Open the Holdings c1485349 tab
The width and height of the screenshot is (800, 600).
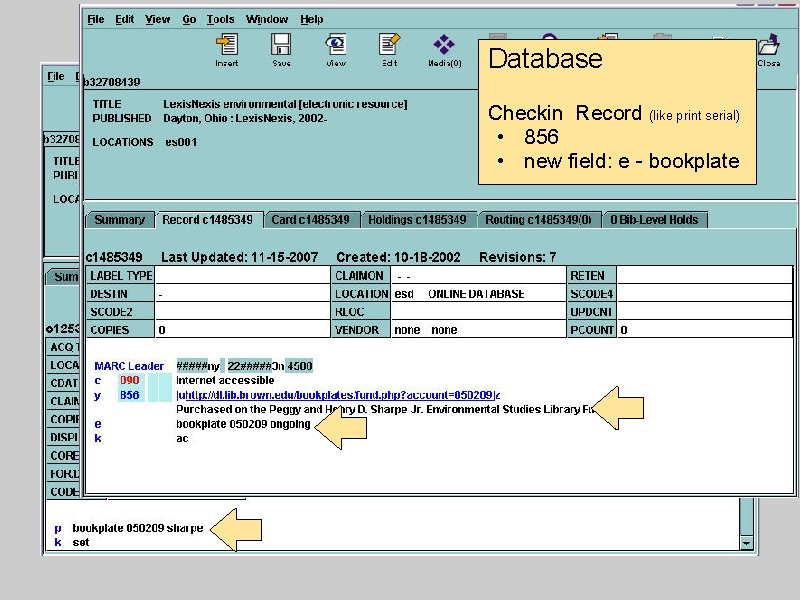click(x=417, y=220)
